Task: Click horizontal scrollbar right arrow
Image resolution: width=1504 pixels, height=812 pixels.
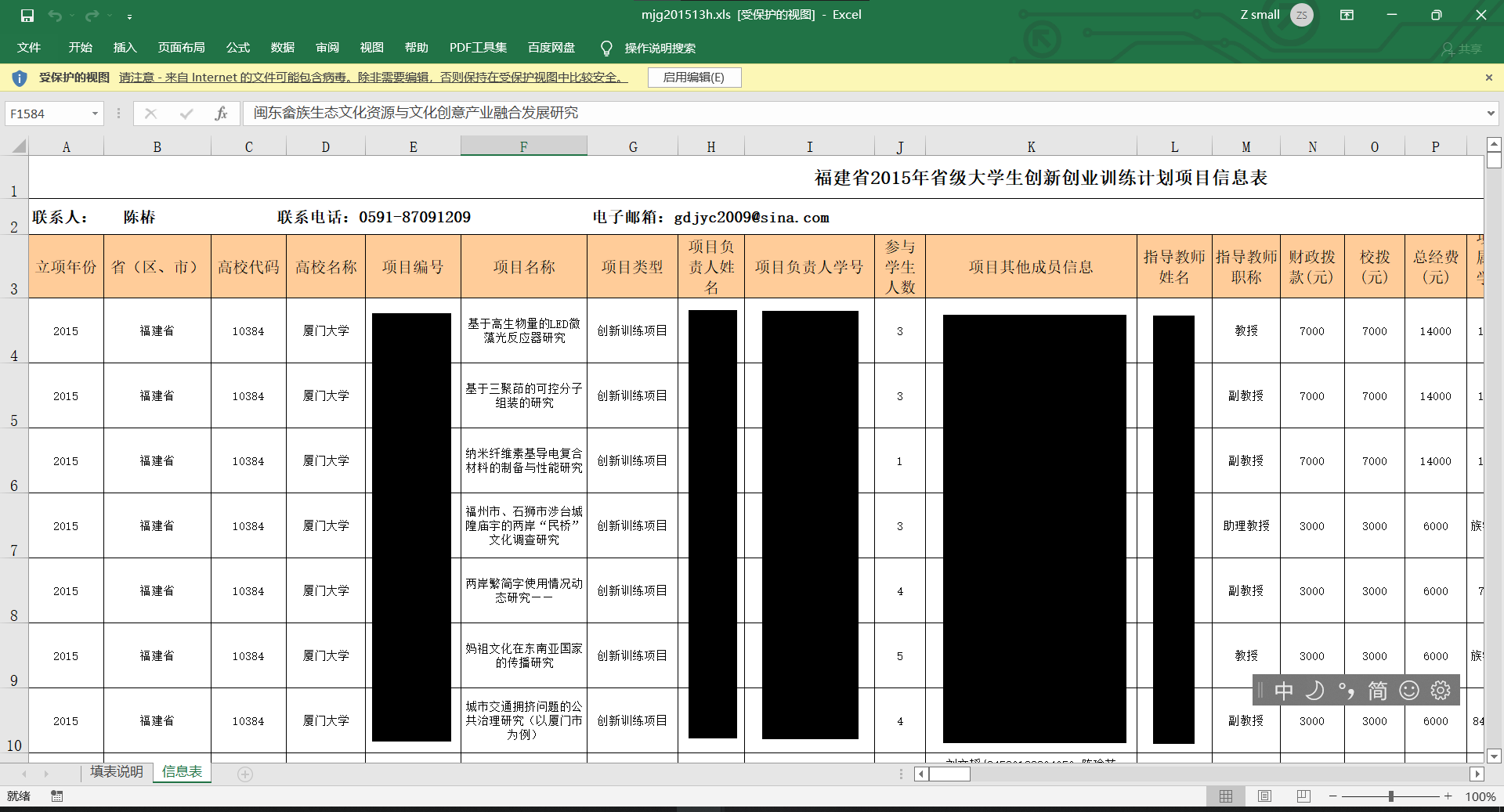Action: 1477,774
